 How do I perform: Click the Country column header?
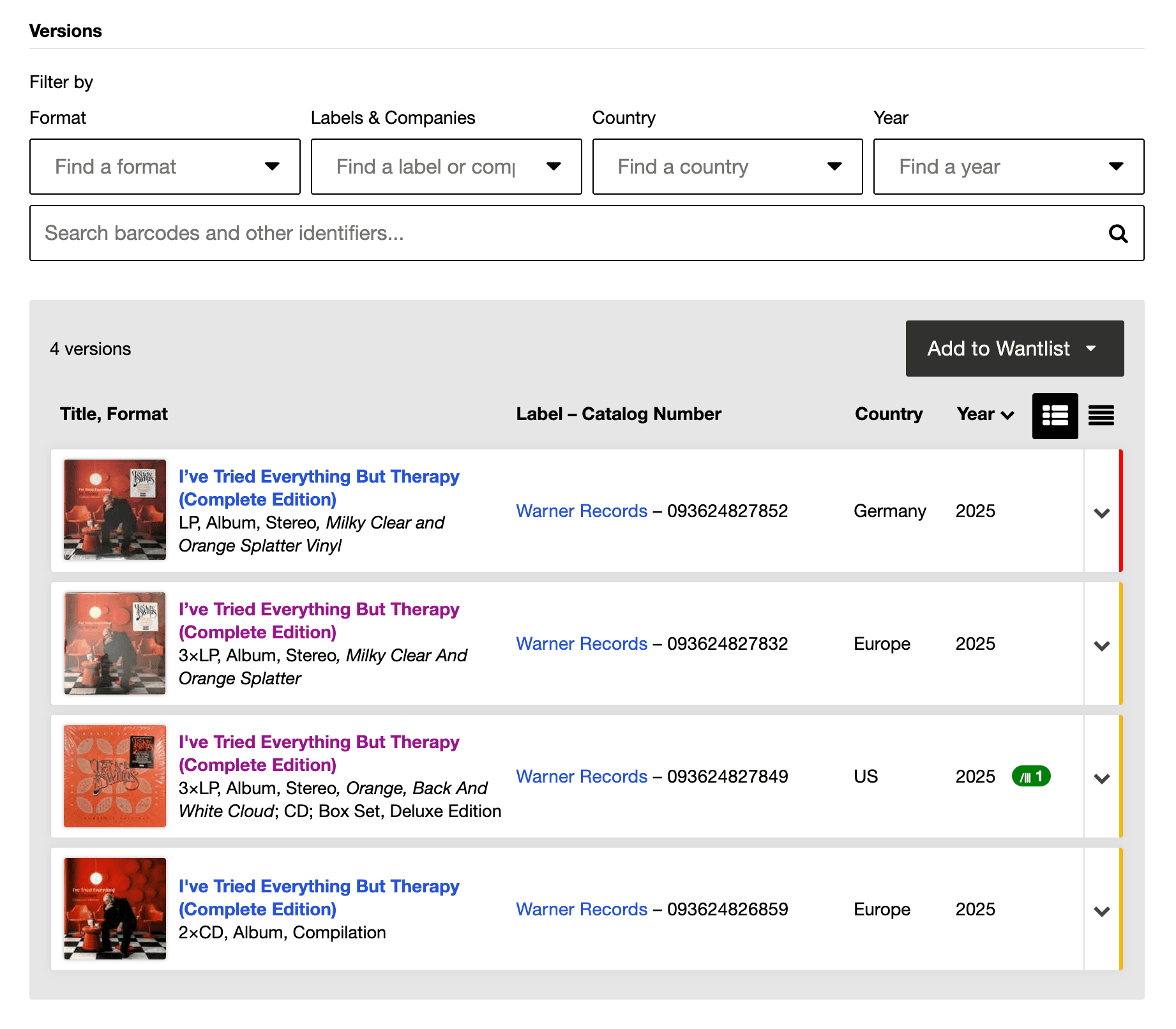[889, 414]
